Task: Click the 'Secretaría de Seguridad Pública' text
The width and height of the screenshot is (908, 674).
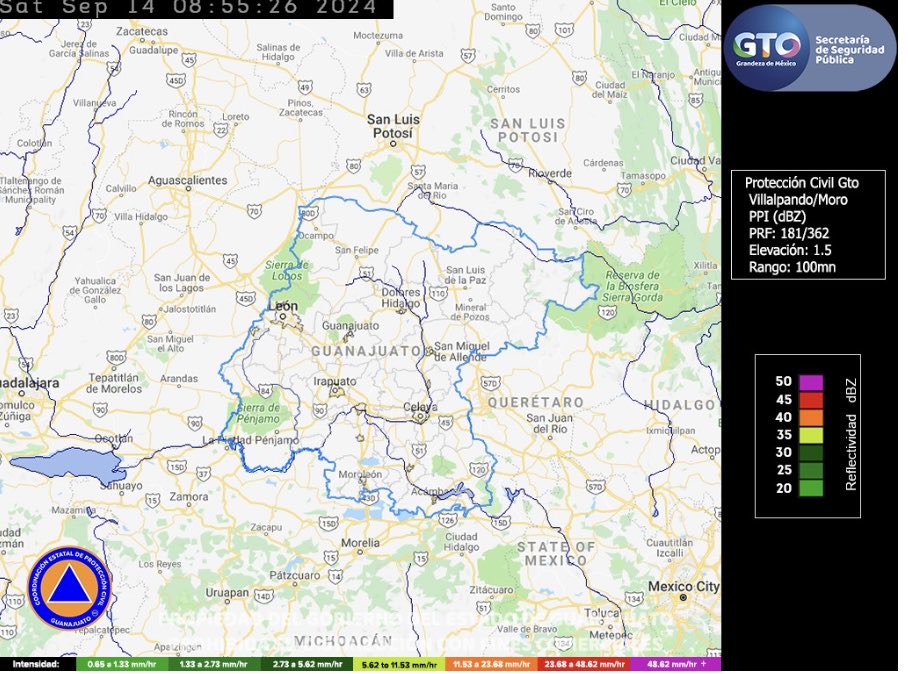Action: click(850, 50)
